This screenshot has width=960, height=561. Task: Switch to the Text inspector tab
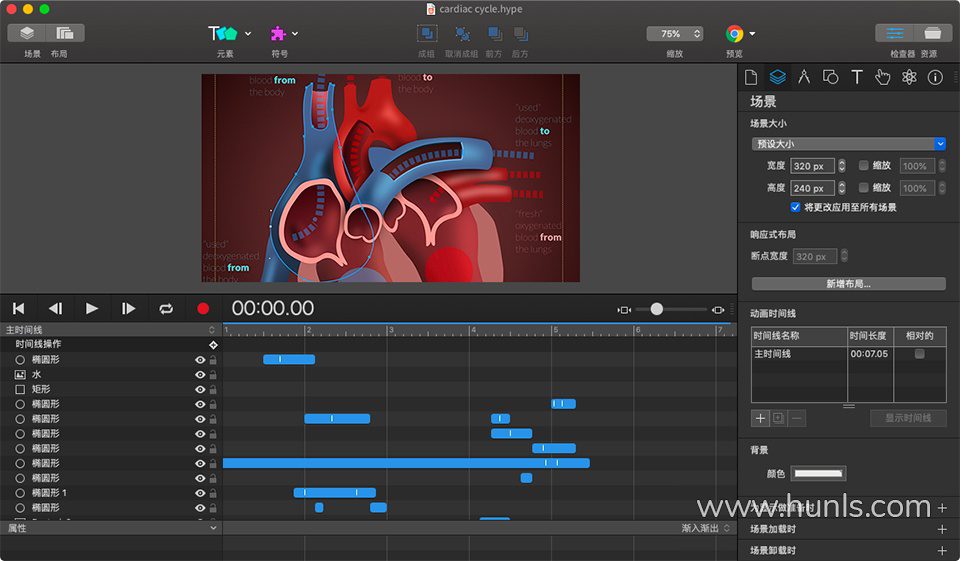(857, 77)
